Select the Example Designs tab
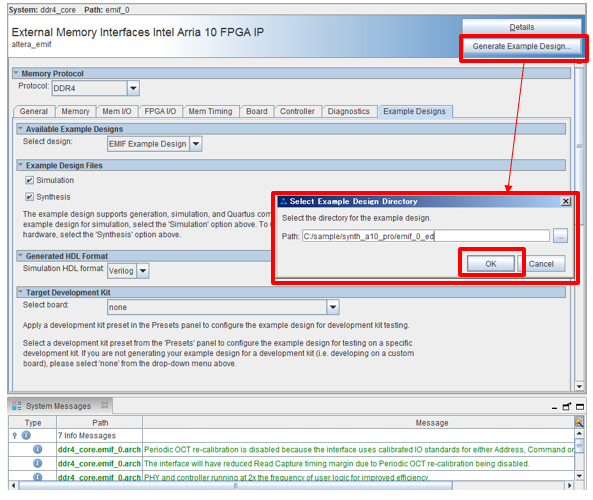The width and height of the screenshot is (593, 500). (x=414, y=111)
